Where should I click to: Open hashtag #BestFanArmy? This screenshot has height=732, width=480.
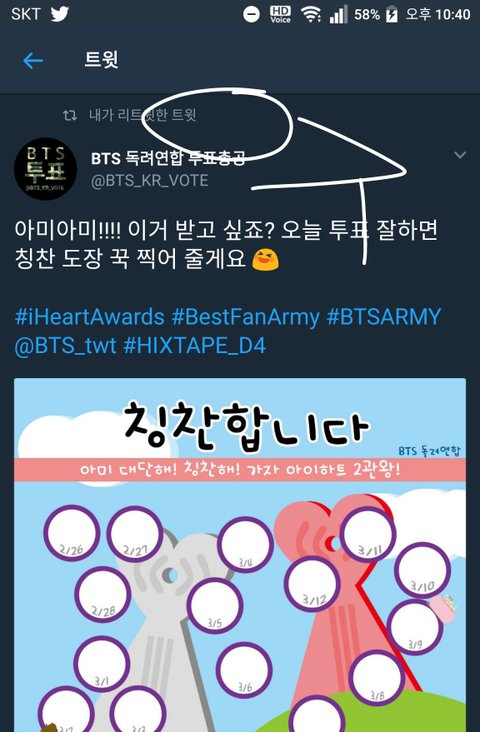click(x=245, y=317)
